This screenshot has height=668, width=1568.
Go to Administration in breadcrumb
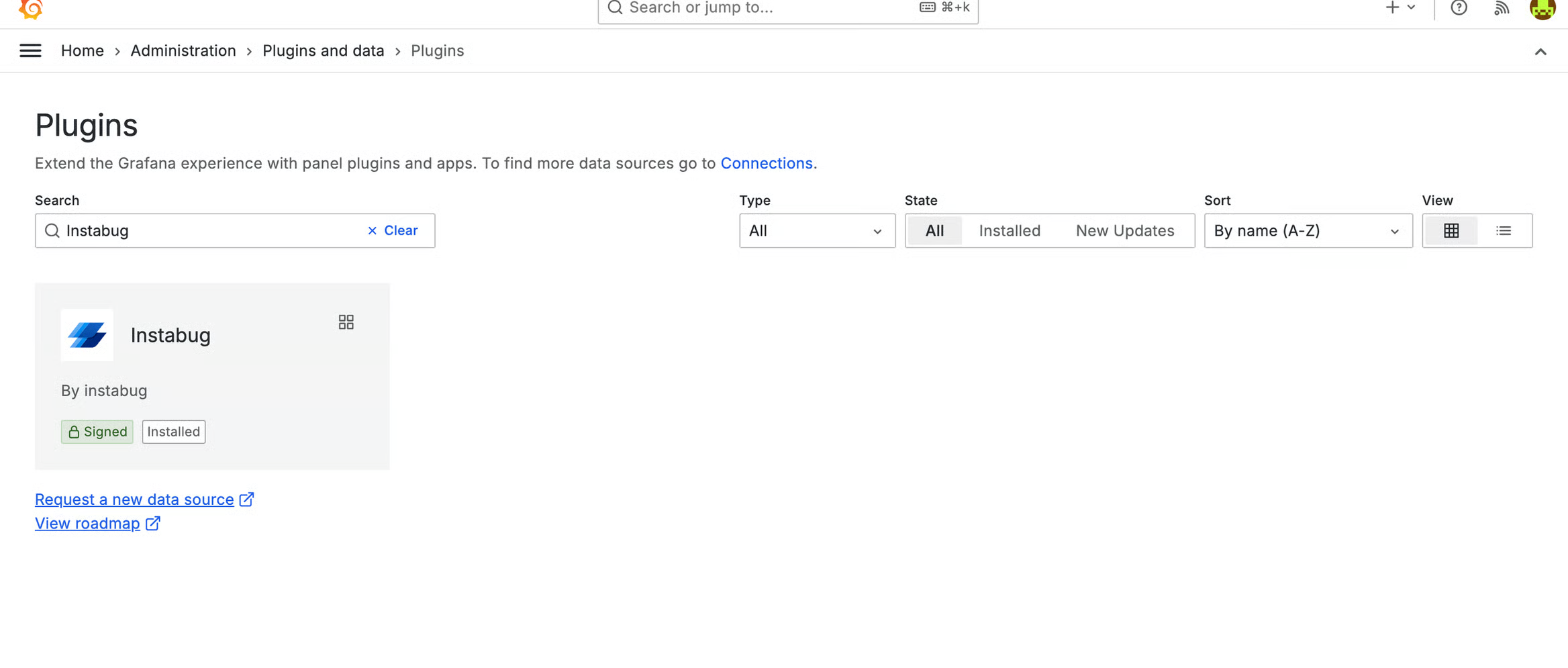tap(183, 51)
